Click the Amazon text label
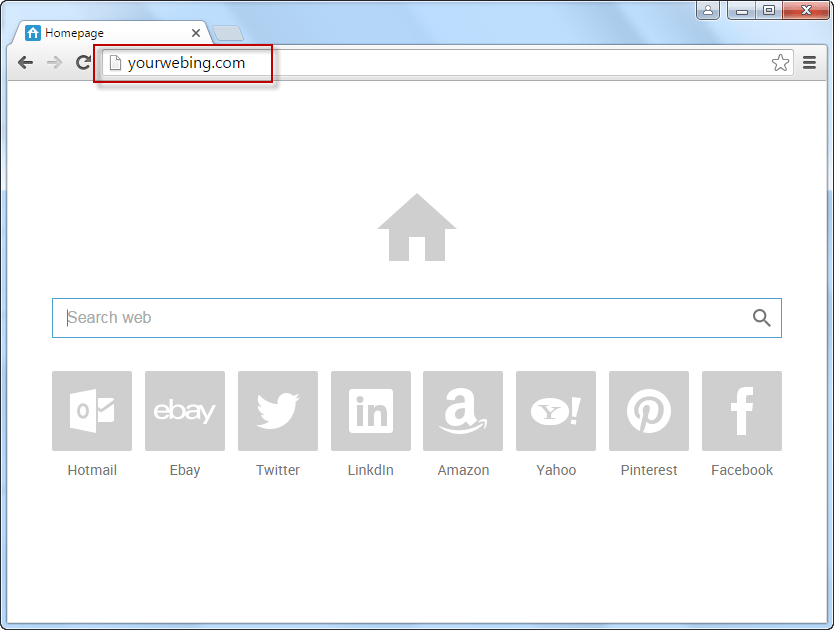834x630 pixels. point(463,470)
